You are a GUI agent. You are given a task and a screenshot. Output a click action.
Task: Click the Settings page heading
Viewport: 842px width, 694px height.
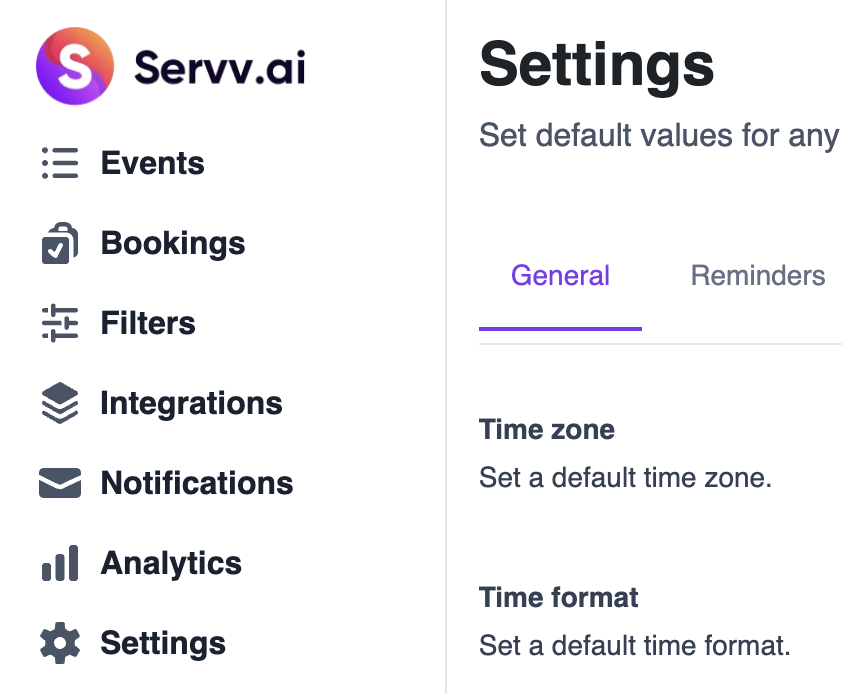tap(596, 64)
